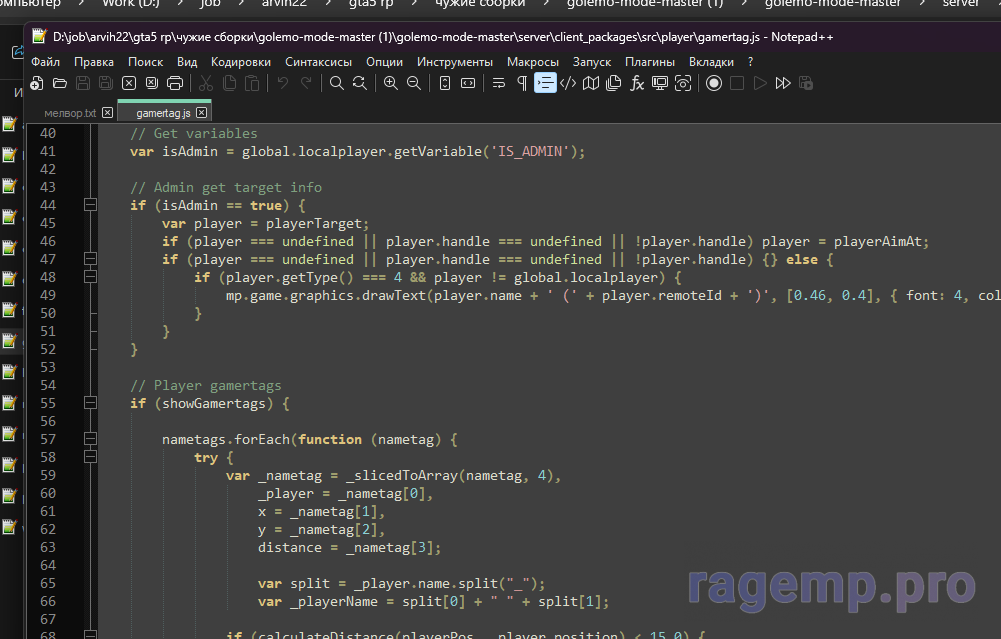Open the Плагины menu
Viewport: 1001px width, 639px height.
pyautogui.click(x=649, y=61)
